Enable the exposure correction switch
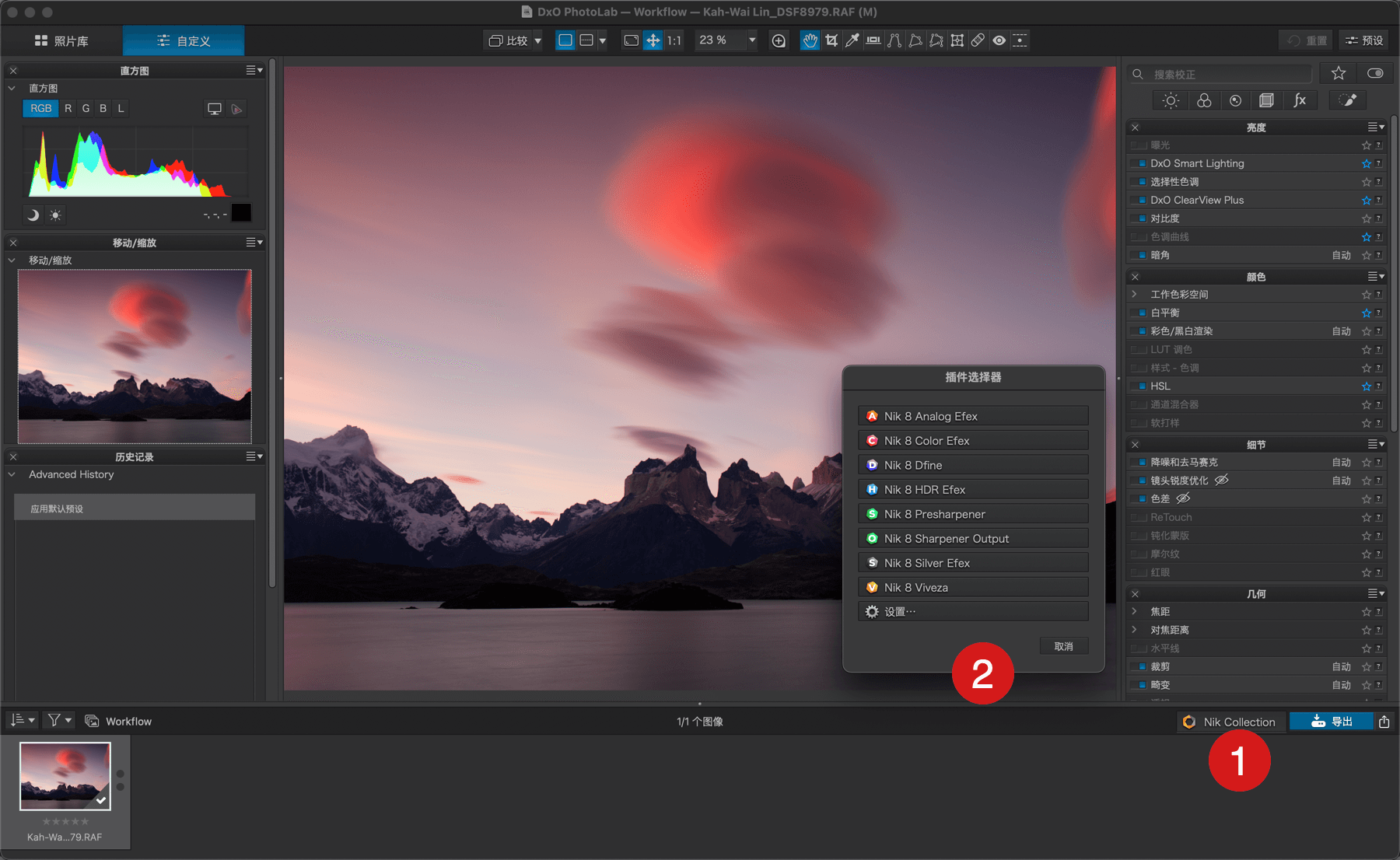 1139,145
